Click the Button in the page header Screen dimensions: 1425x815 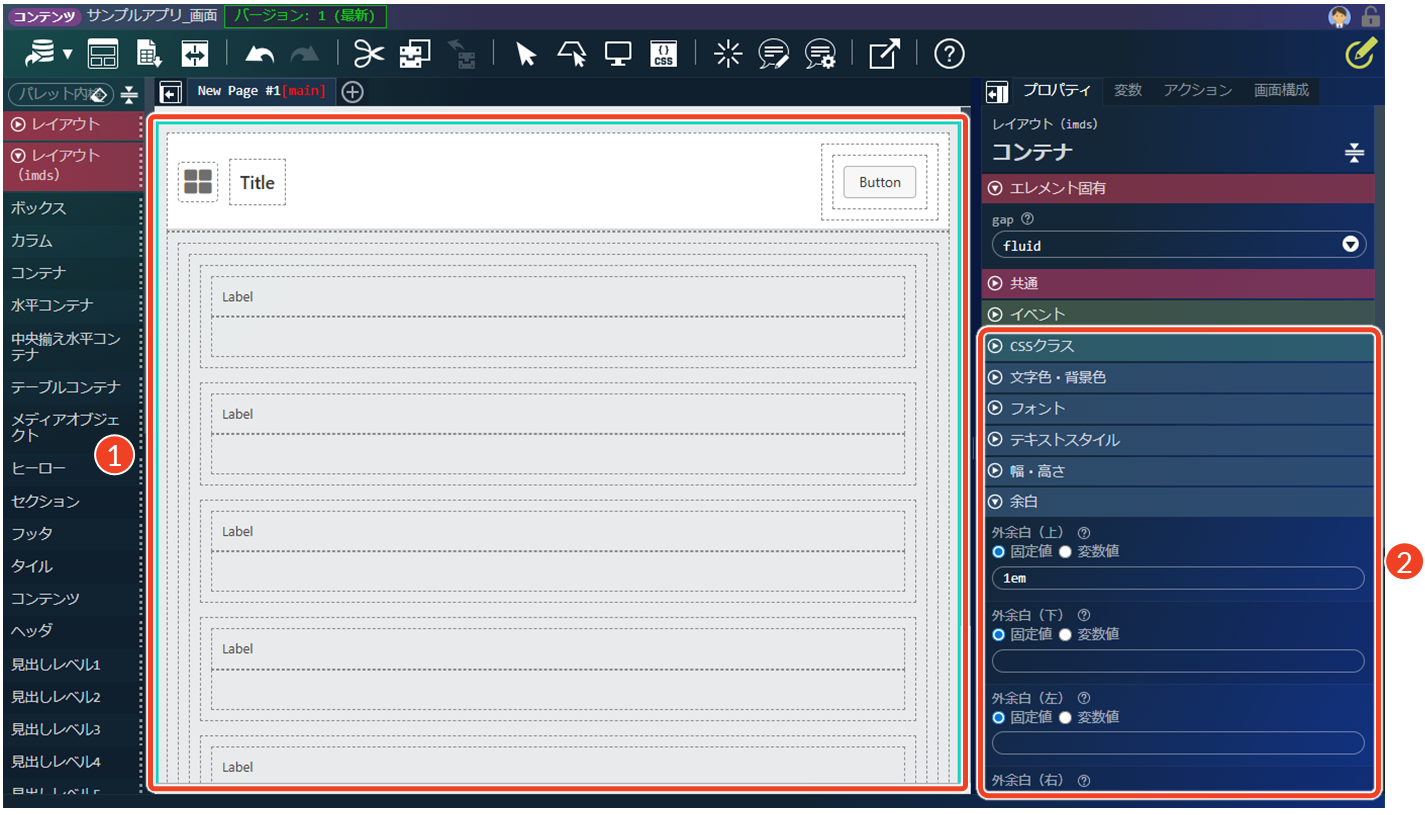(x=880, y=182)
